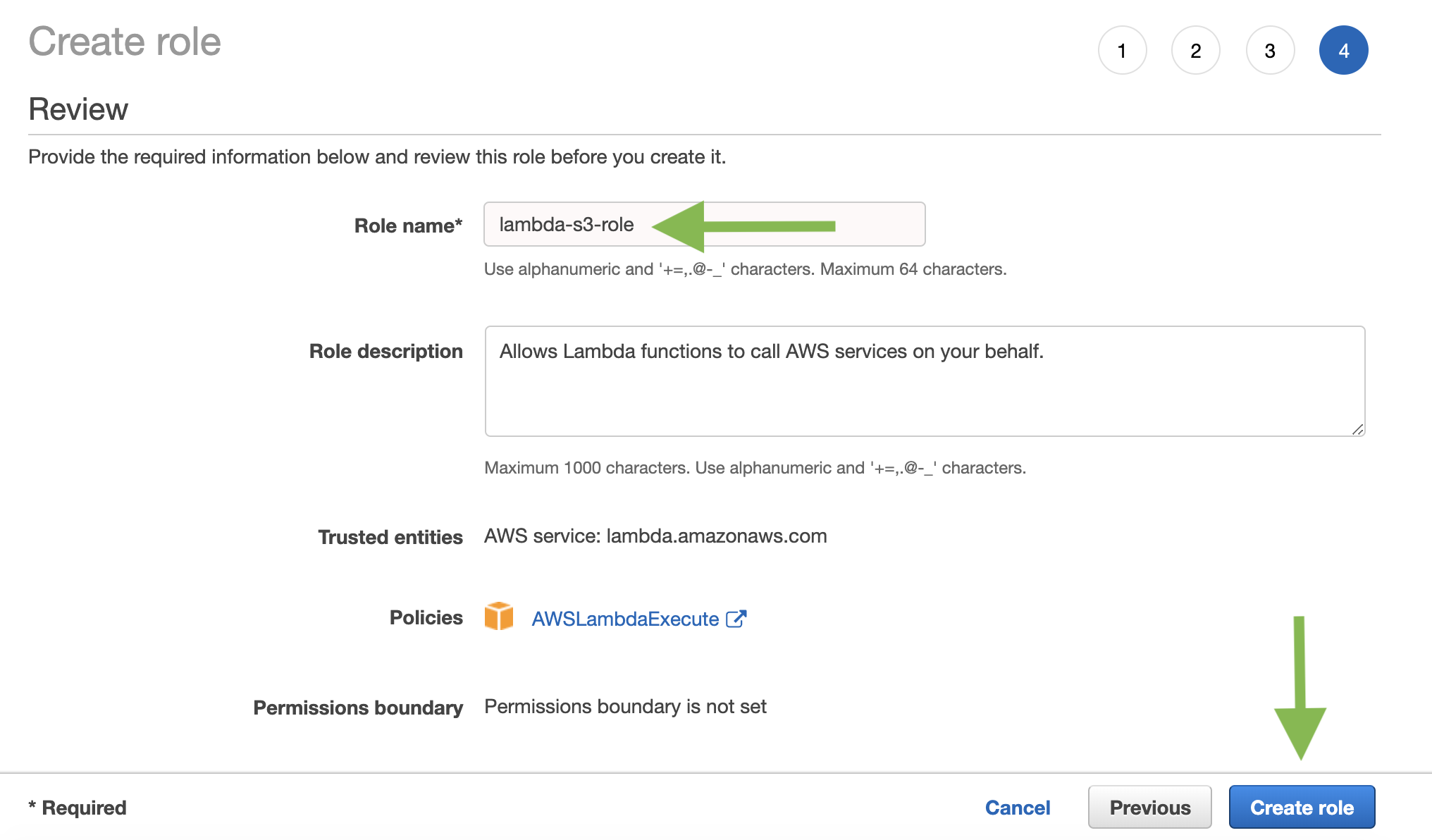This screenshot has width=1432, height=840.
Task: Click the Role name label
Action: pos(408,226)
